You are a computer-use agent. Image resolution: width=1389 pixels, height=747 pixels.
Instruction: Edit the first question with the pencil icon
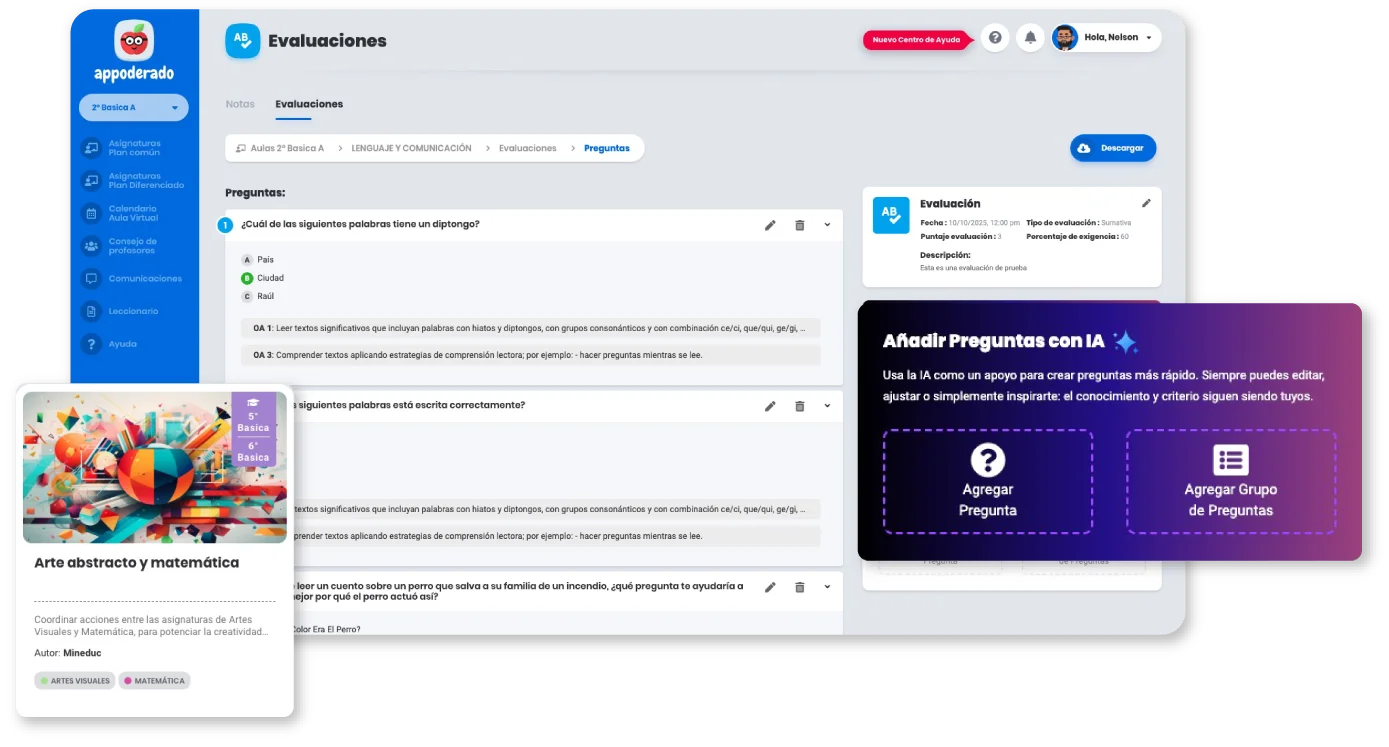(770, 225)
